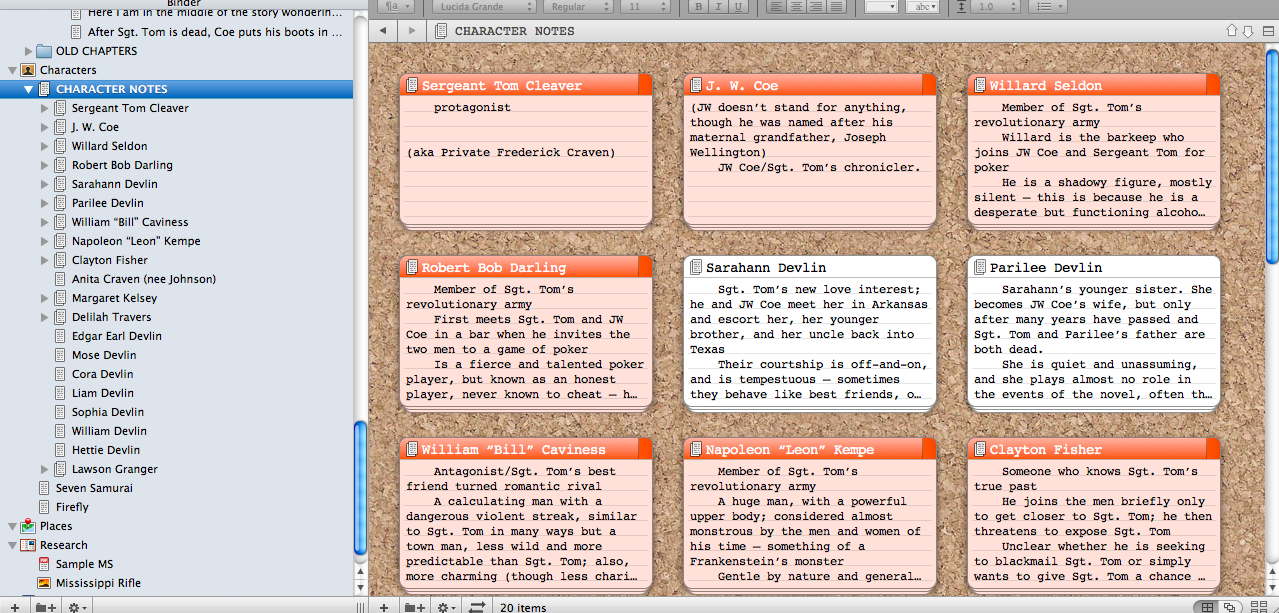
Task: Click the forward navigation arrow in editor header
Action: pyautogui.click(x=411, y=31)
